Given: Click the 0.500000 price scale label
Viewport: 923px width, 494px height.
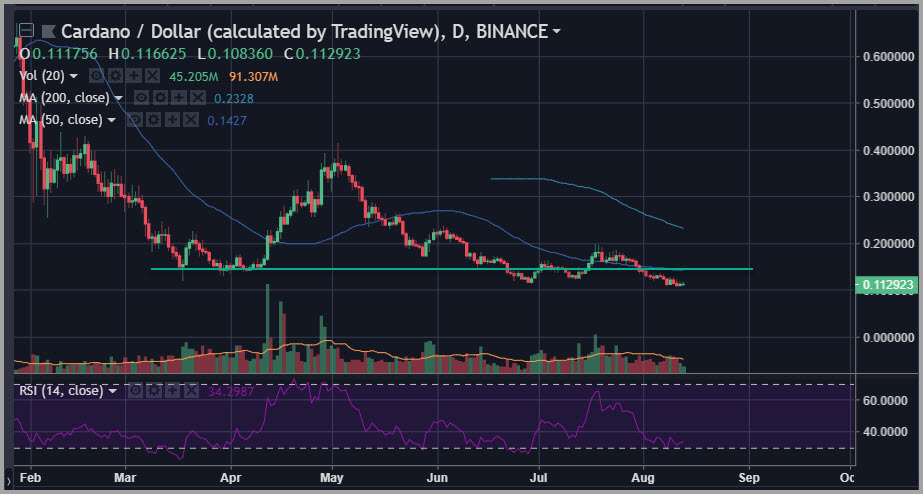Looking at the screenshot, I should pyautogui.click(x=888, y=104).
